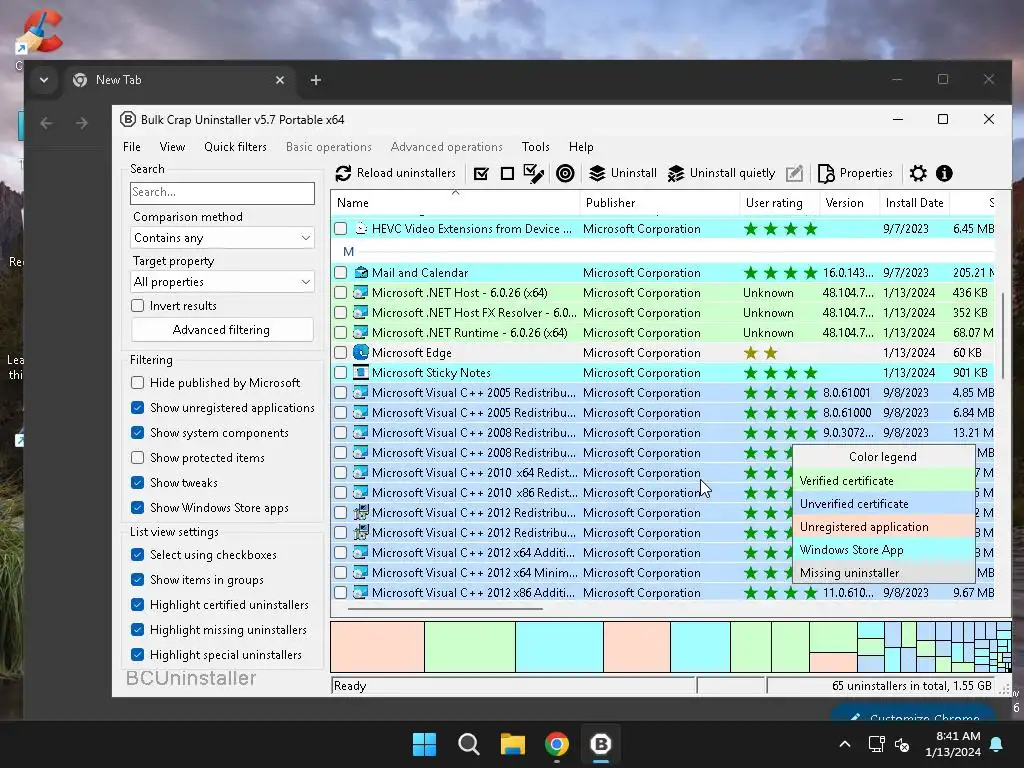This screenshot has height=768, width=1024.
Task: Click the invert selection toolbar icon
Action: [x=534, y=173]
